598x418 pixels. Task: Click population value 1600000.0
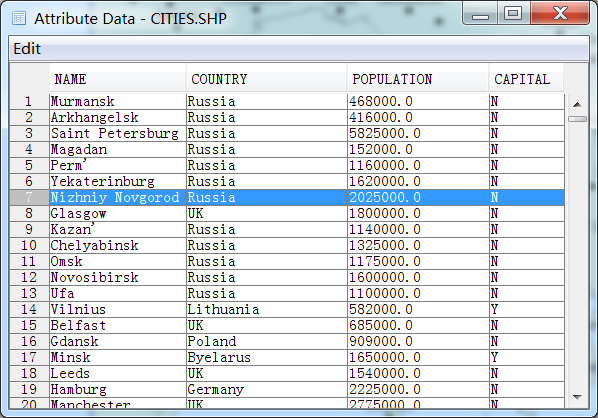click(418, 278)
